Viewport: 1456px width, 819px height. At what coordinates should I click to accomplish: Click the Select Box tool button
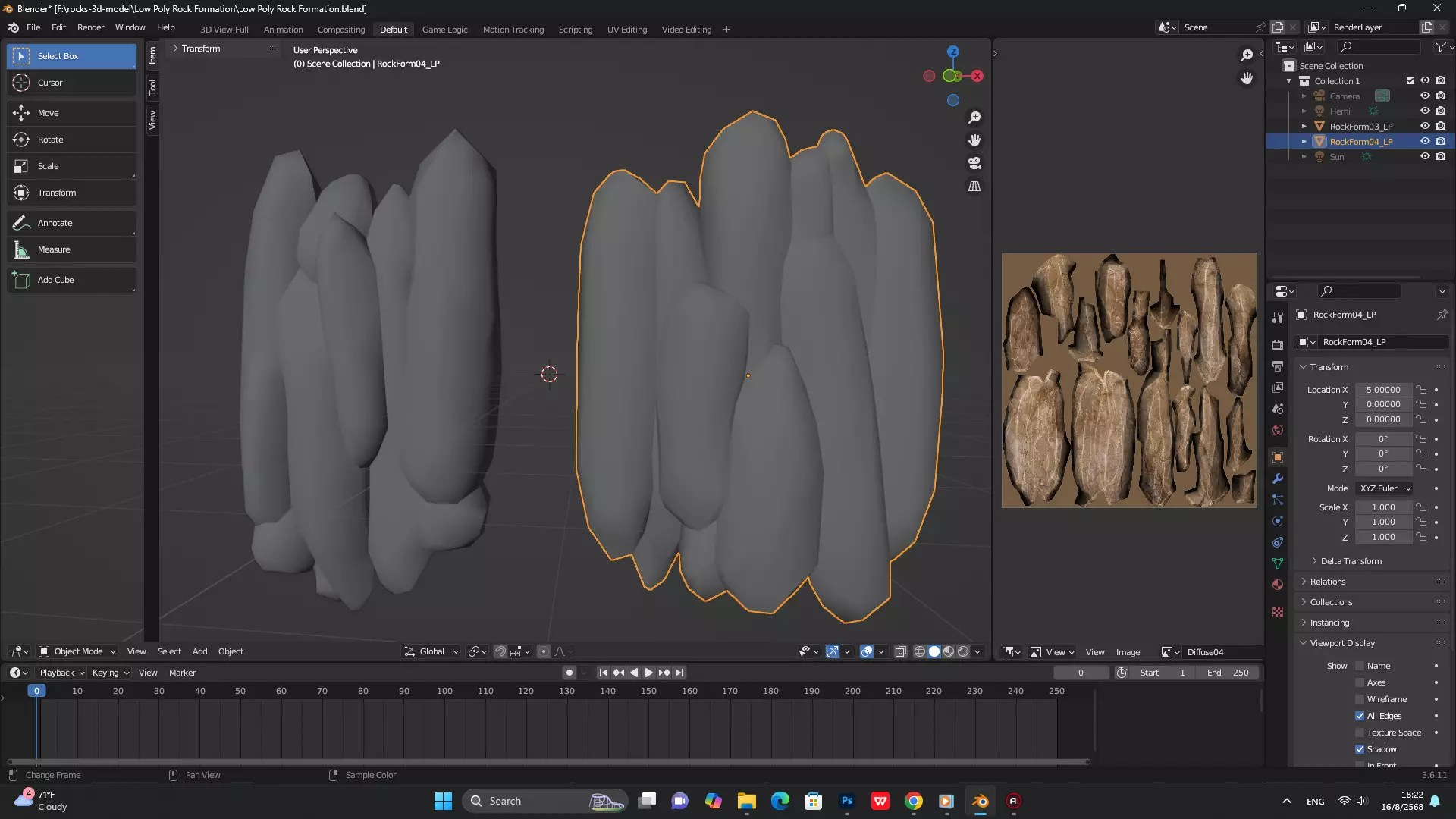coord(71,56)
